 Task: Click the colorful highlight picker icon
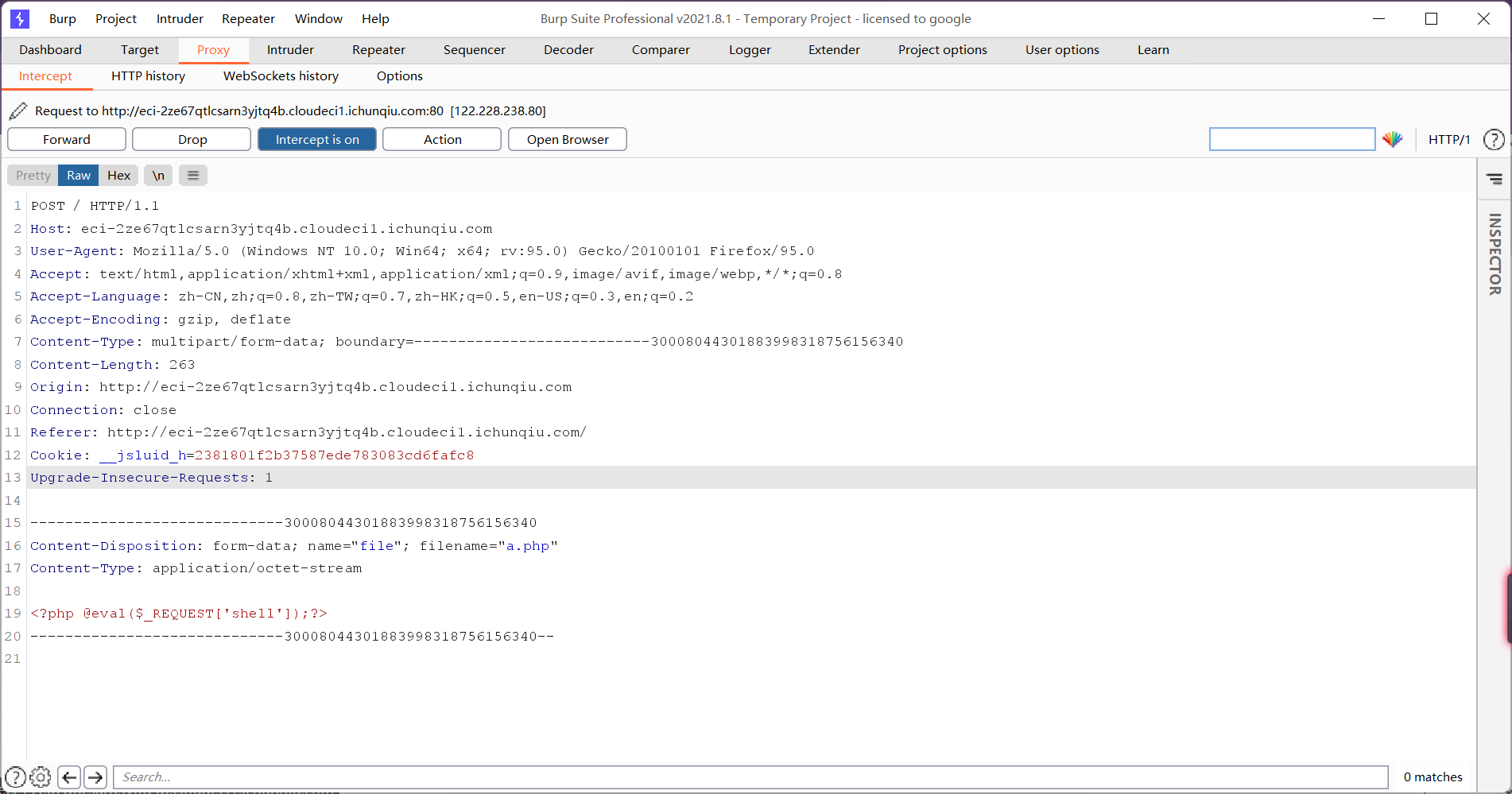[x=1392, y=139]
